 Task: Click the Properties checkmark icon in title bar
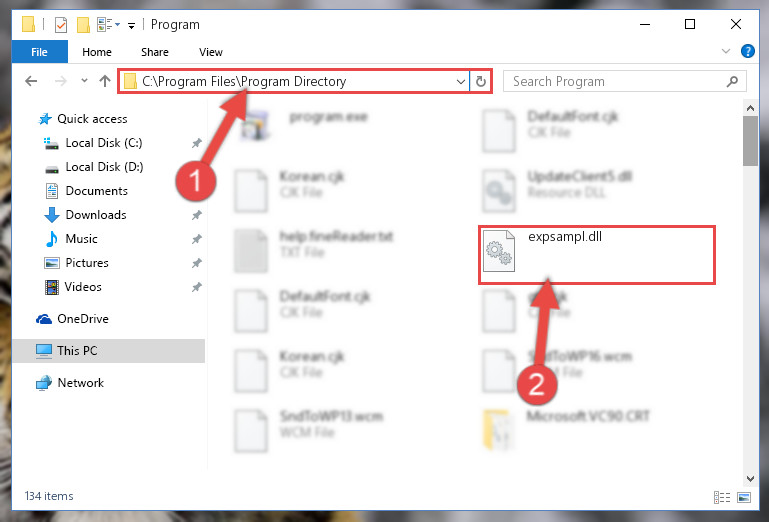(x=61, y=24)
